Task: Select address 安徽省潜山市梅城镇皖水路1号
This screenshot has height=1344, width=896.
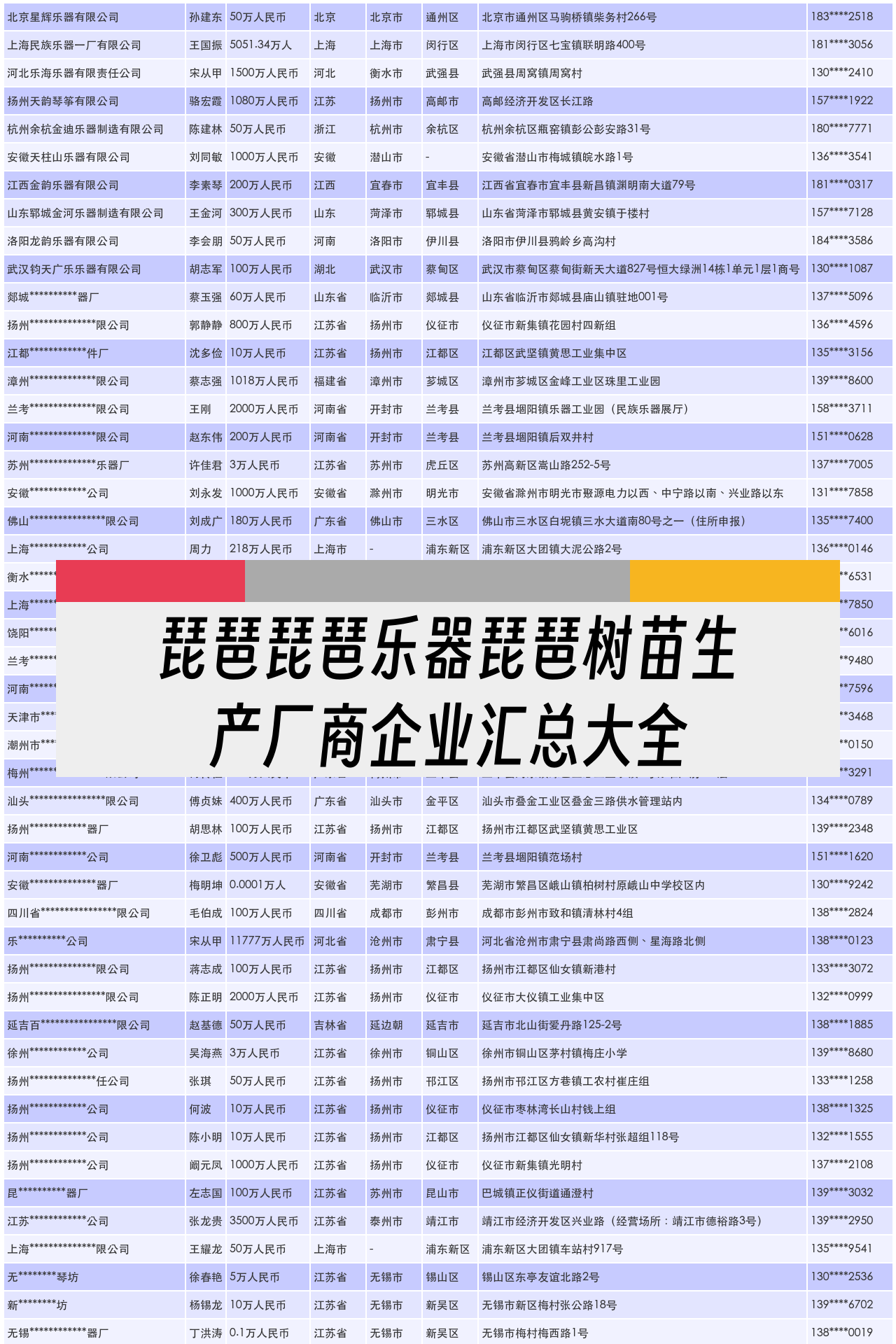Action: click(557, 157)
